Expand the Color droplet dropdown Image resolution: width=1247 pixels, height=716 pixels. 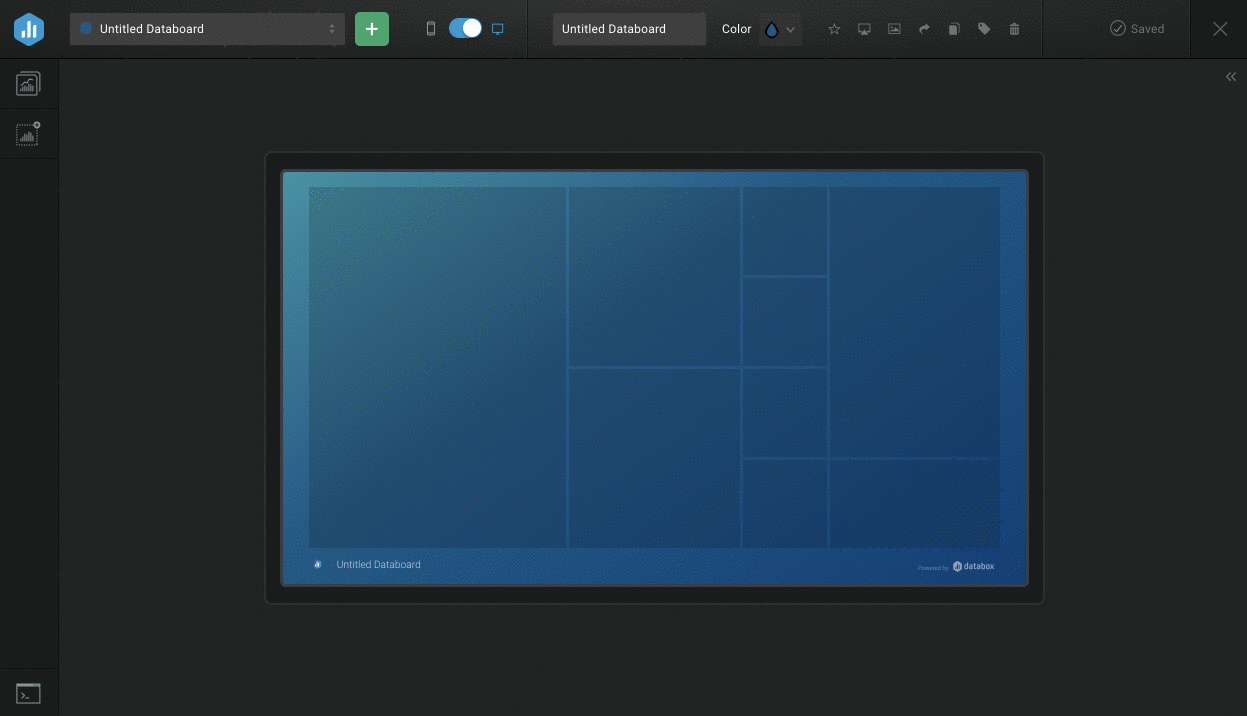780,29
